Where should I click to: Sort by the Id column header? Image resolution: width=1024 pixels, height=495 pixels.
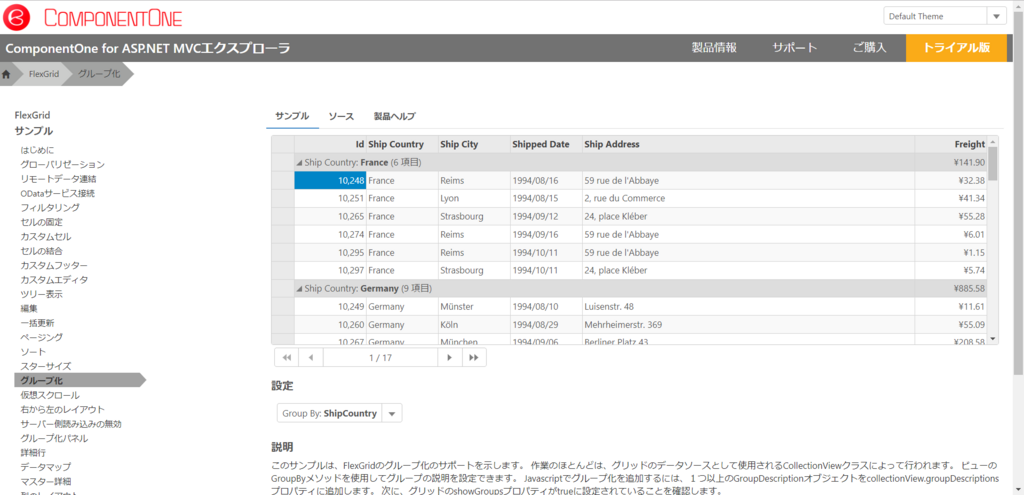(330, 144)
